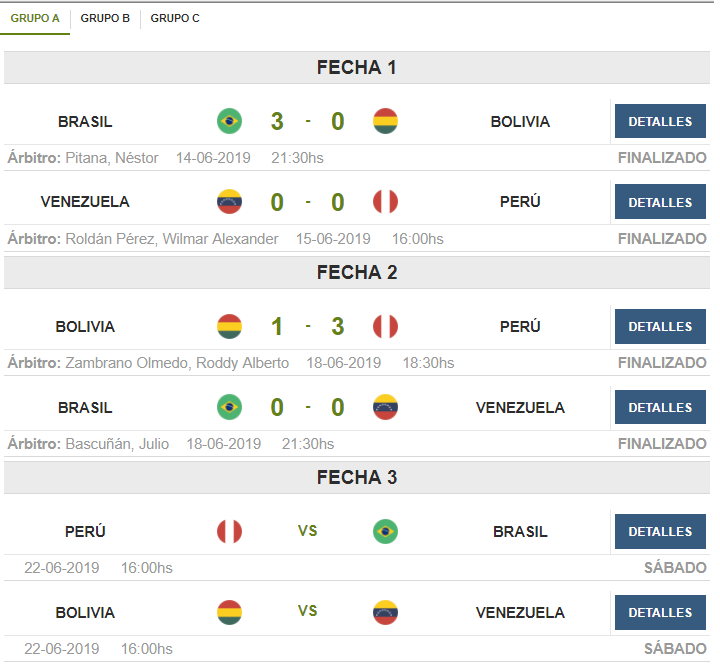720x669 pixels.
Task: Open Detalles for Perú vs Brasil
Action: [x=660, y=532]
